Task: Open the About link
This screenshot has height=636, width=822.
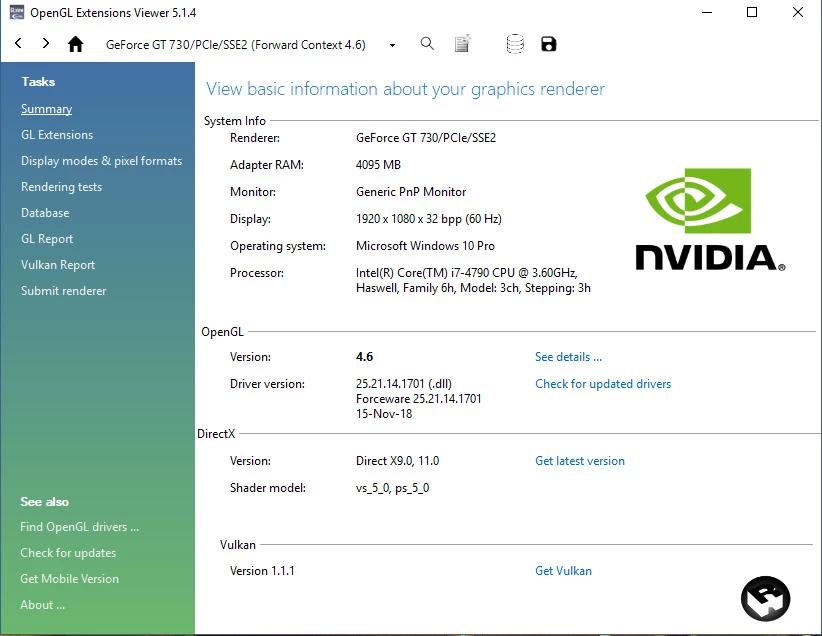Action: (42, 605)
